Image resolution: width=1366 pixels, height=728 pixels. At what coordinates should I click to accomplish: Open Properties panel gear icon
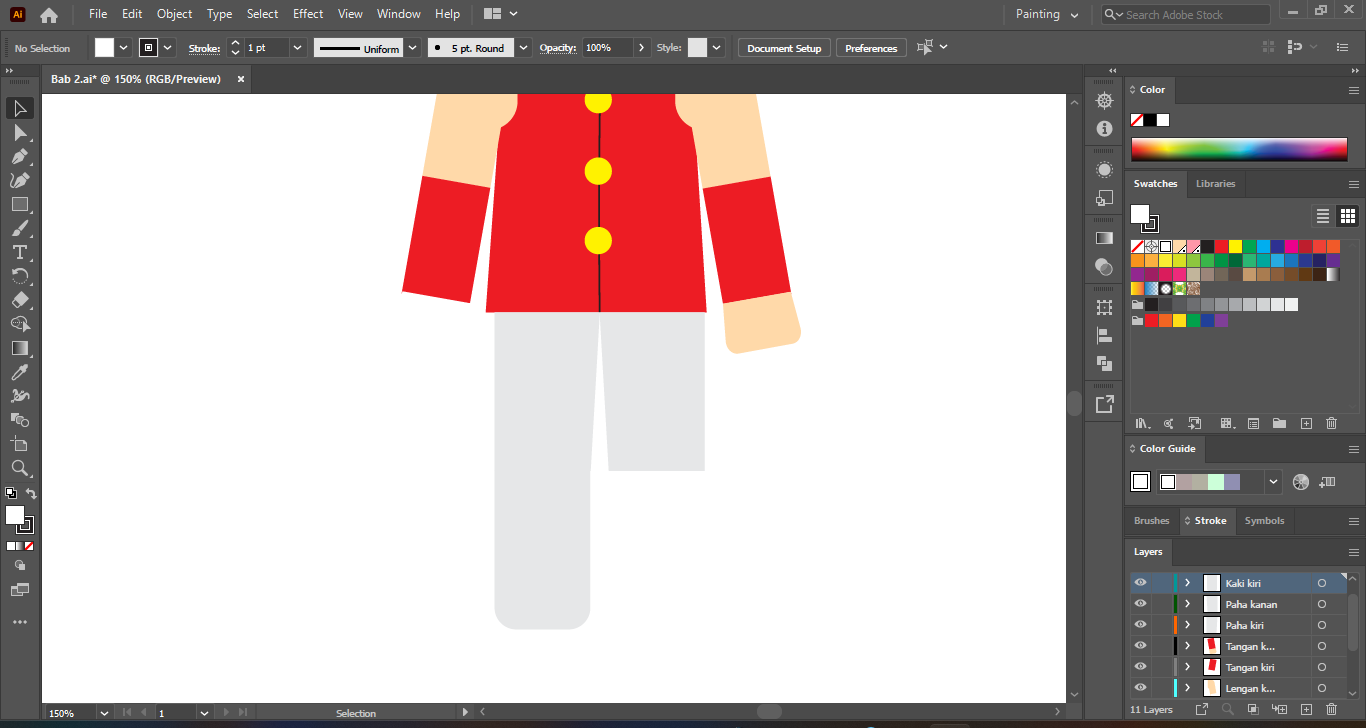(x=1104, y=101)
